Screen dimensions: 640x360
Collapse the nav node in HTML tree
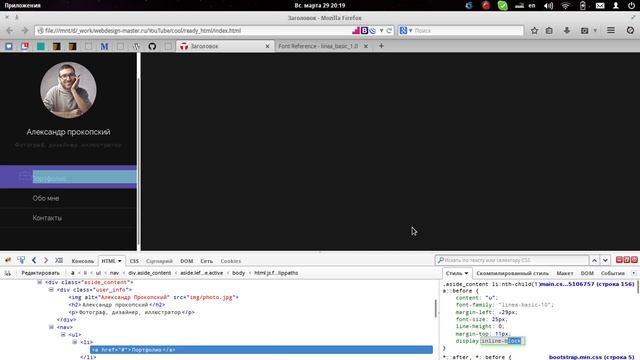coord(51,327)
